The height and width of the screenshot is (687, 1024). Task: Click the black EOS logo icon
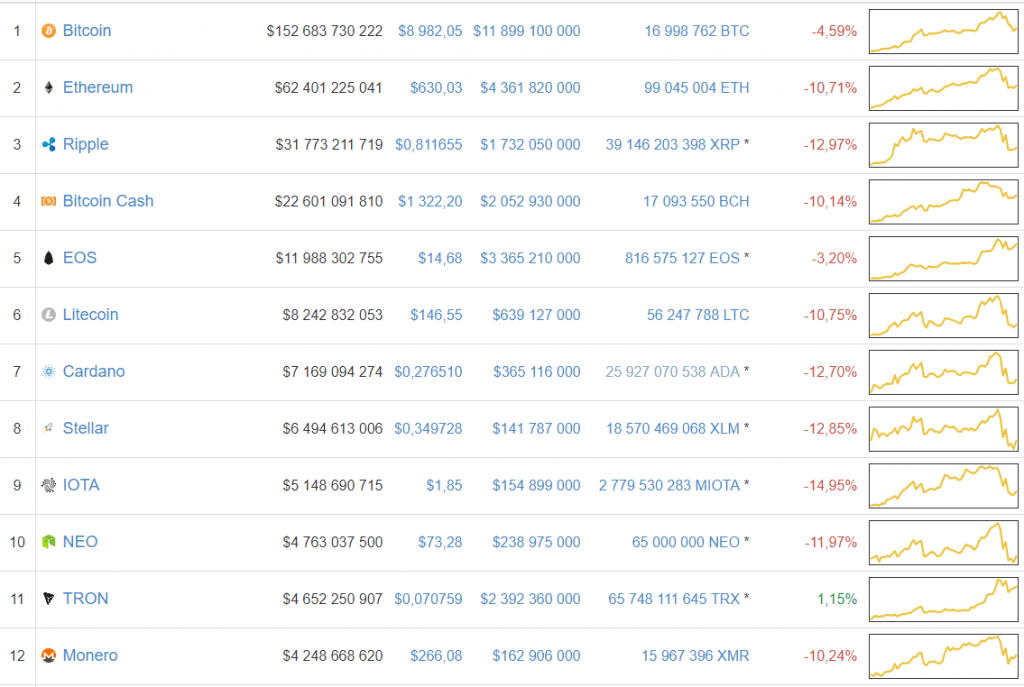pos(48,258)
